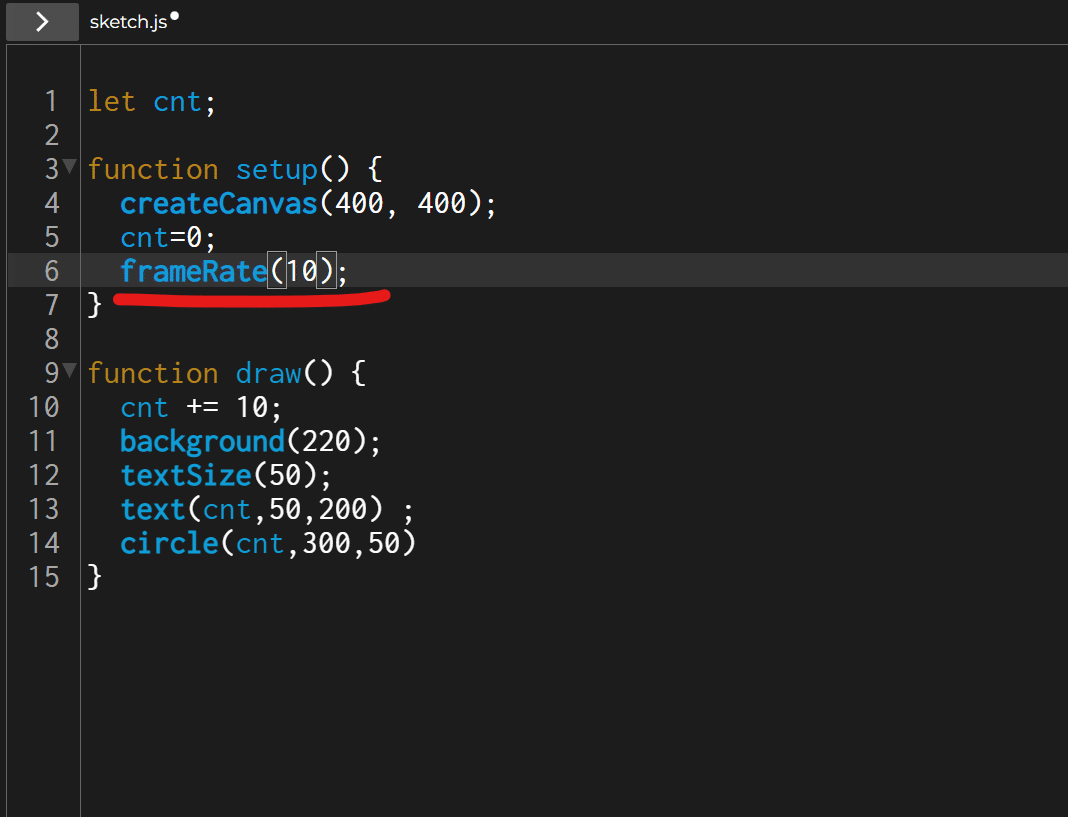The height and width of the screenshot is (817, 1068).
Task: Collapse the setup function fold arrow
Action: point(69,165)
